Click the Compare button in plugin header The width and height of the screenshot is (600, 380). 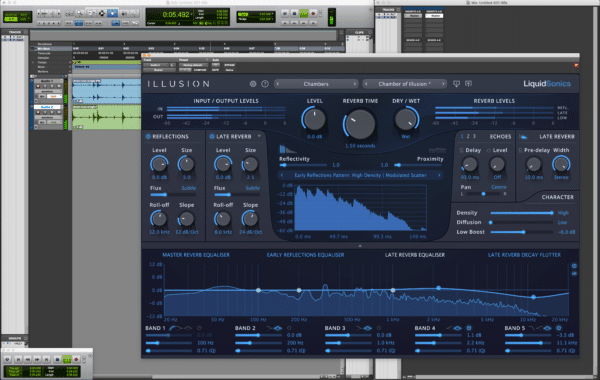tap(200, 70)
